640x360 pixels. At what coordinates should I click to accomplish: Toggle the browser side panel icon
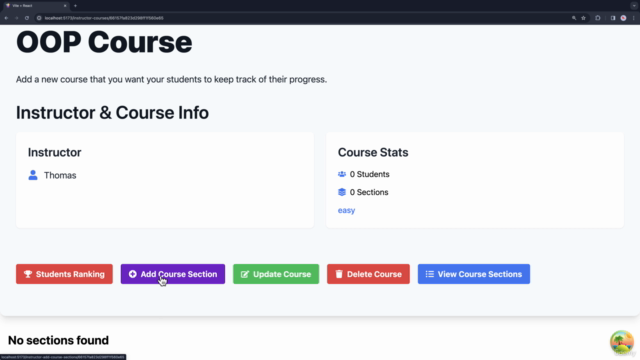point(613,18)
